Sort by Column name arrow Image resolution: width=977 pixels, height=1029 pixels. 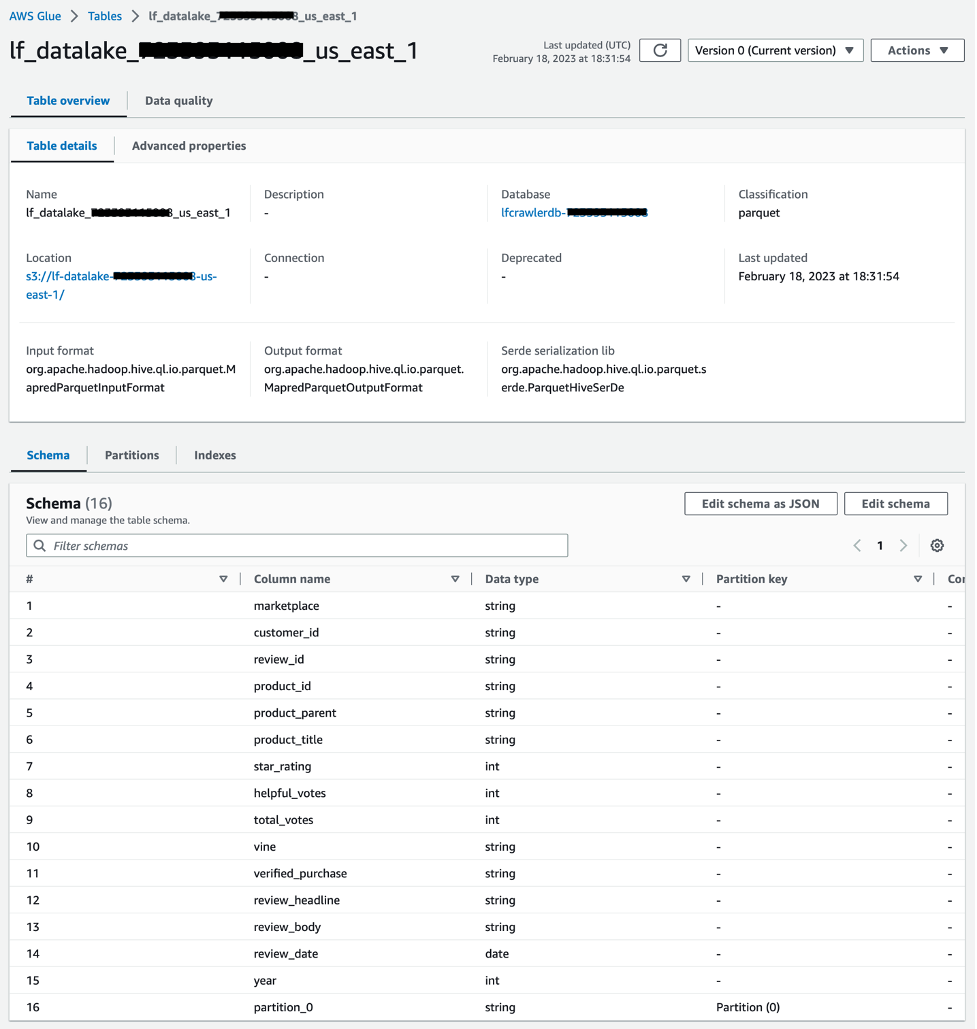[456, 579]
